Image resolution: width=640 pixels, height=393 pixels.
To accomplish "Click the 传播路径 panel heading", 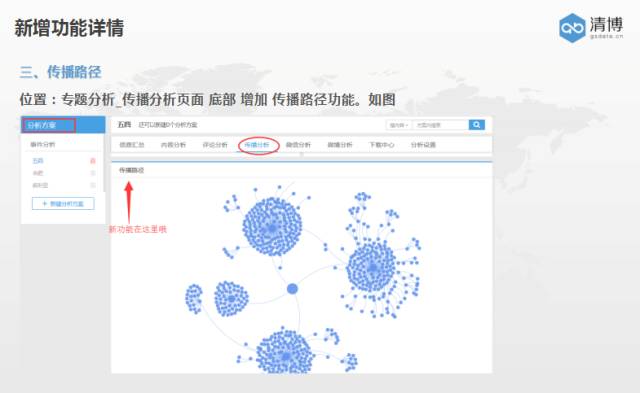I will tap(131, 170).
